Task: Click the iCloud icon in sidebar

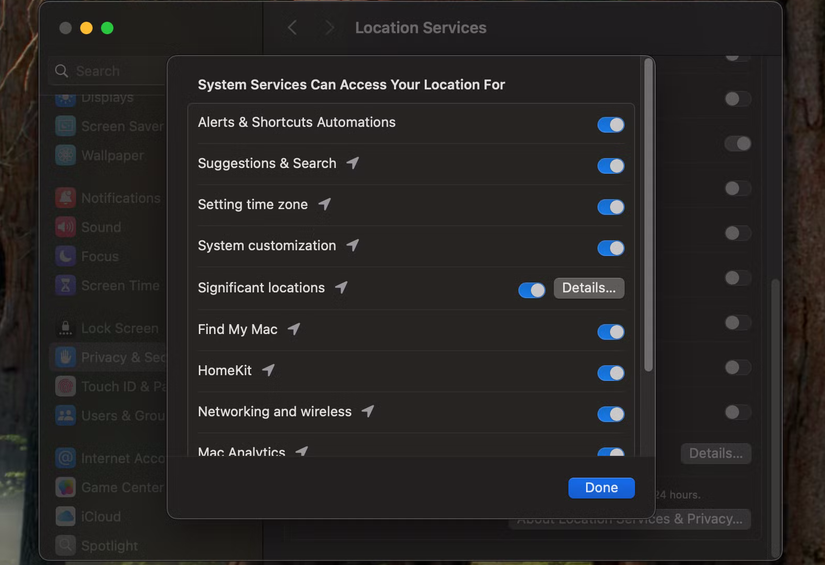Action: 65,517
